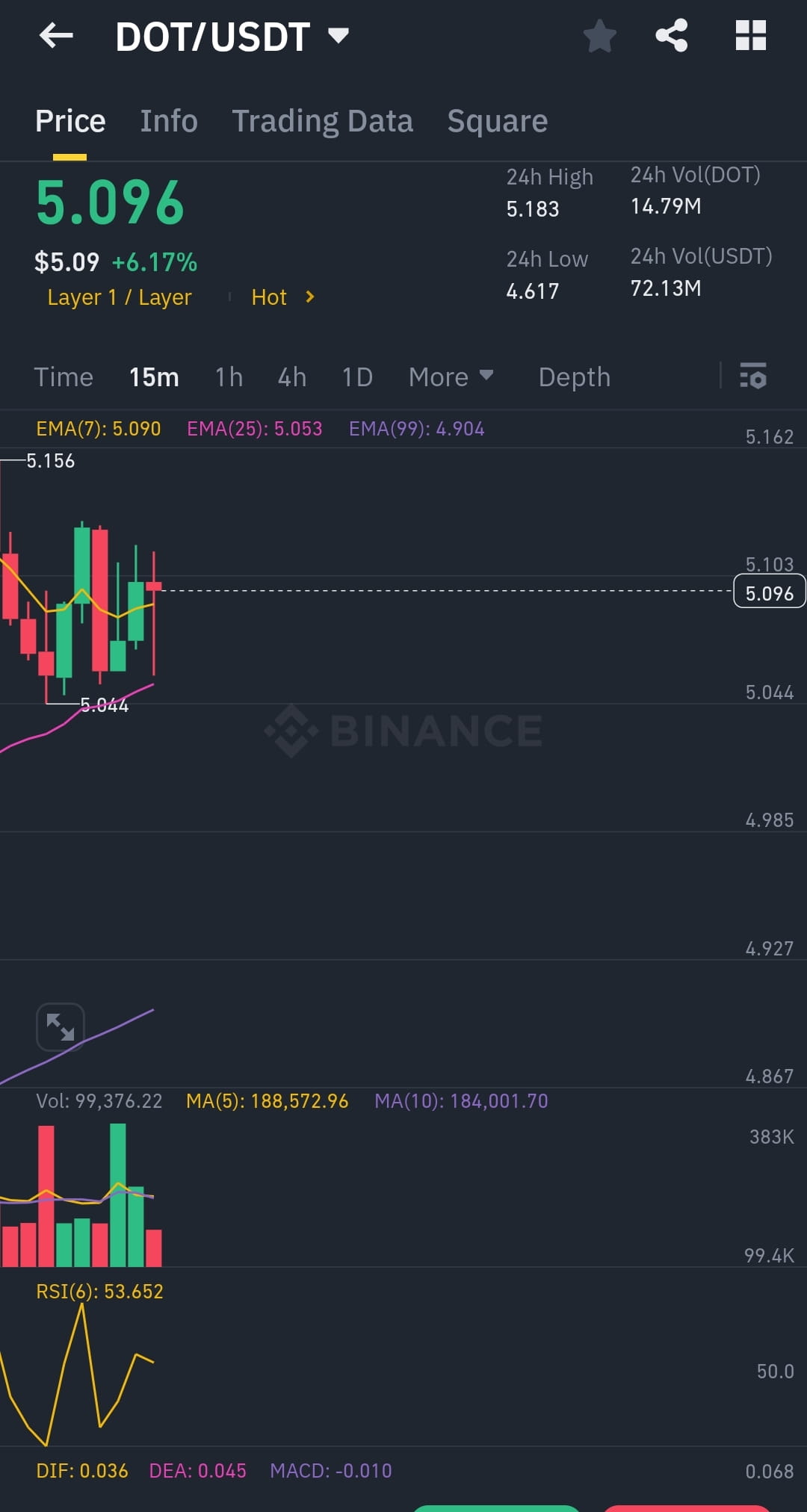Select the 15m chart interval
Viewport: 807px width, 1512px height.
tap(154, 377)
